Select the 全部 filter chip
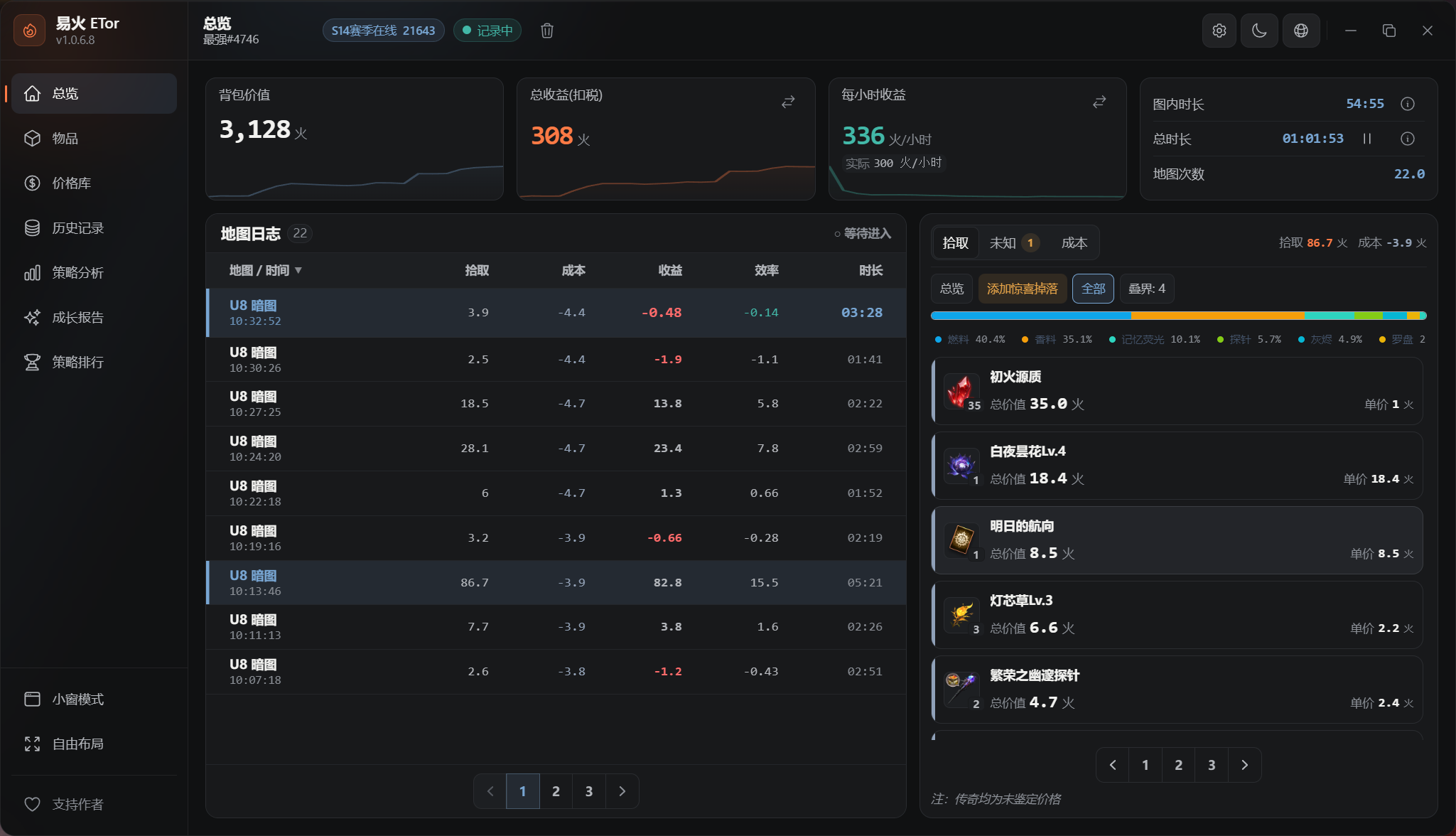The image size is (1456, 836). 1093,289
